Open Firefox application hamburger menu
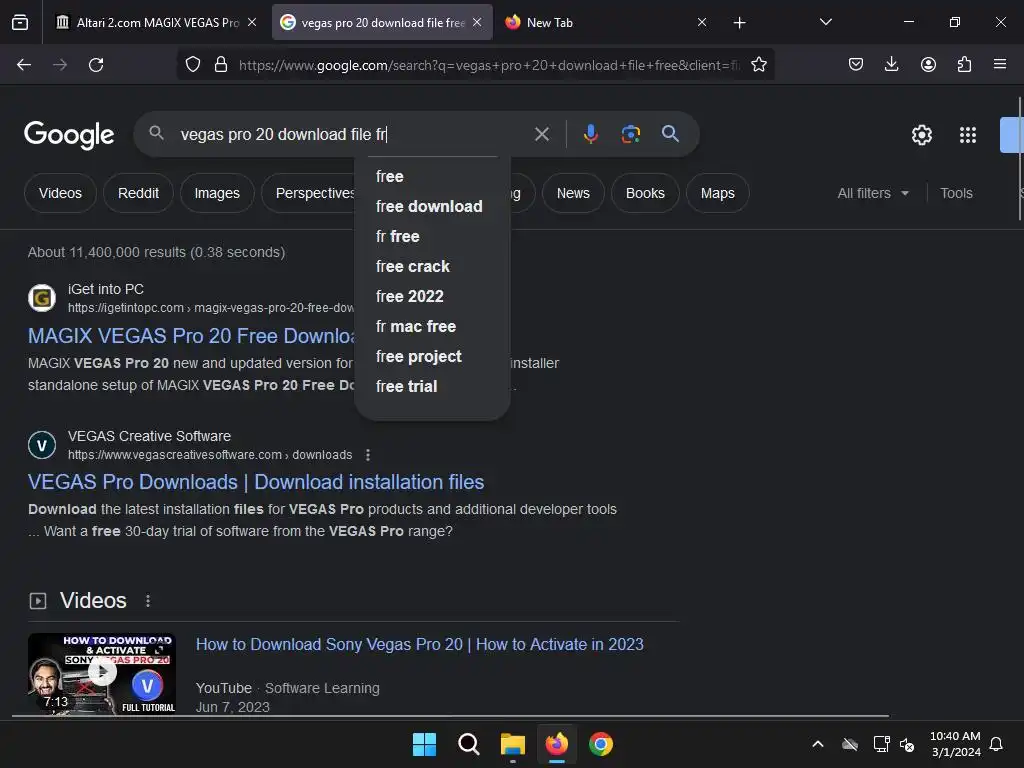 [x=1000, y=64]
